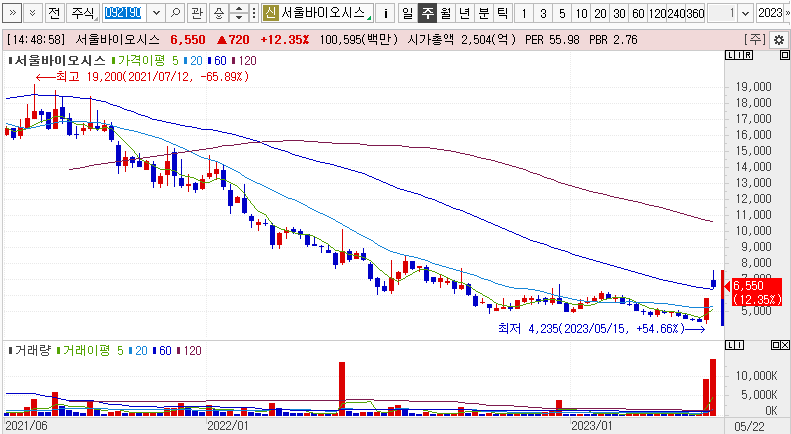Click the 최고 19,200 high annotation

[143, 77]
